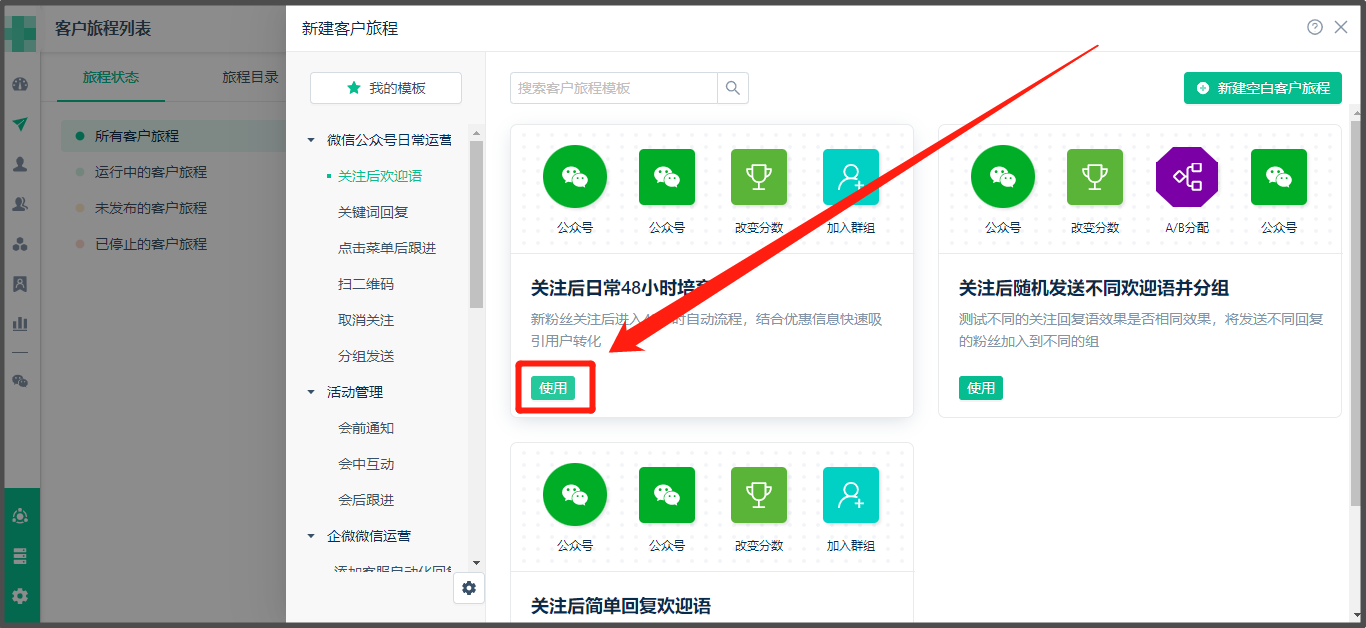1366x628 pixels.
Task: Click 新建空白客户旅程 button
Action: (x=1262, y=88)
